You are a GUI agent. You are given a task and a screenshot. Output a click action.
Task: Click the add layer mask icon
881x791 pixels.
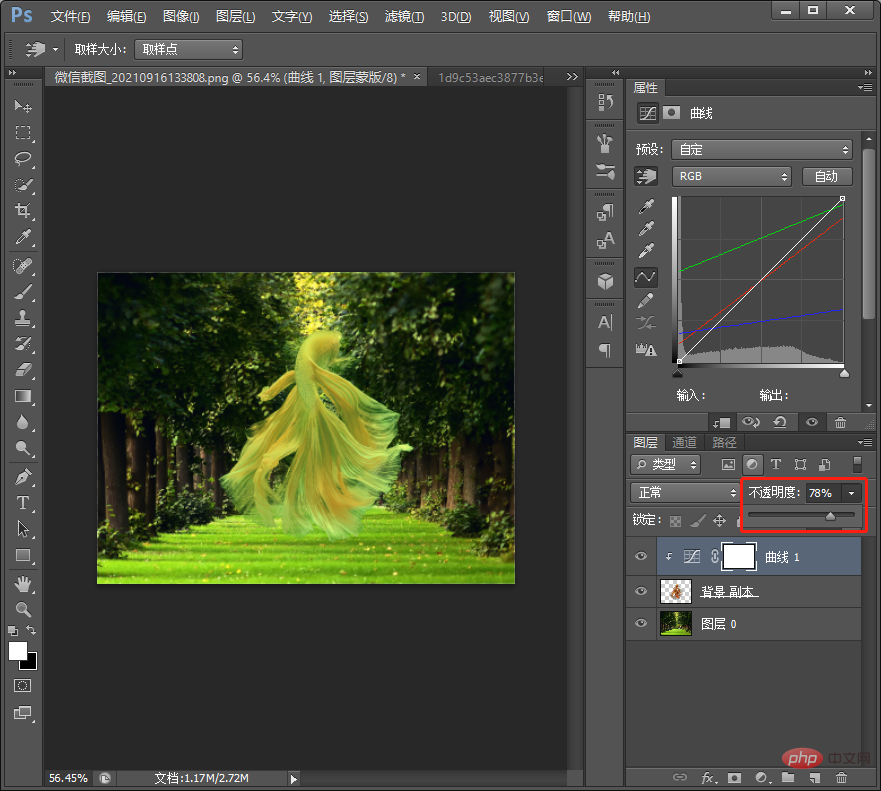[x=734, y=777]
